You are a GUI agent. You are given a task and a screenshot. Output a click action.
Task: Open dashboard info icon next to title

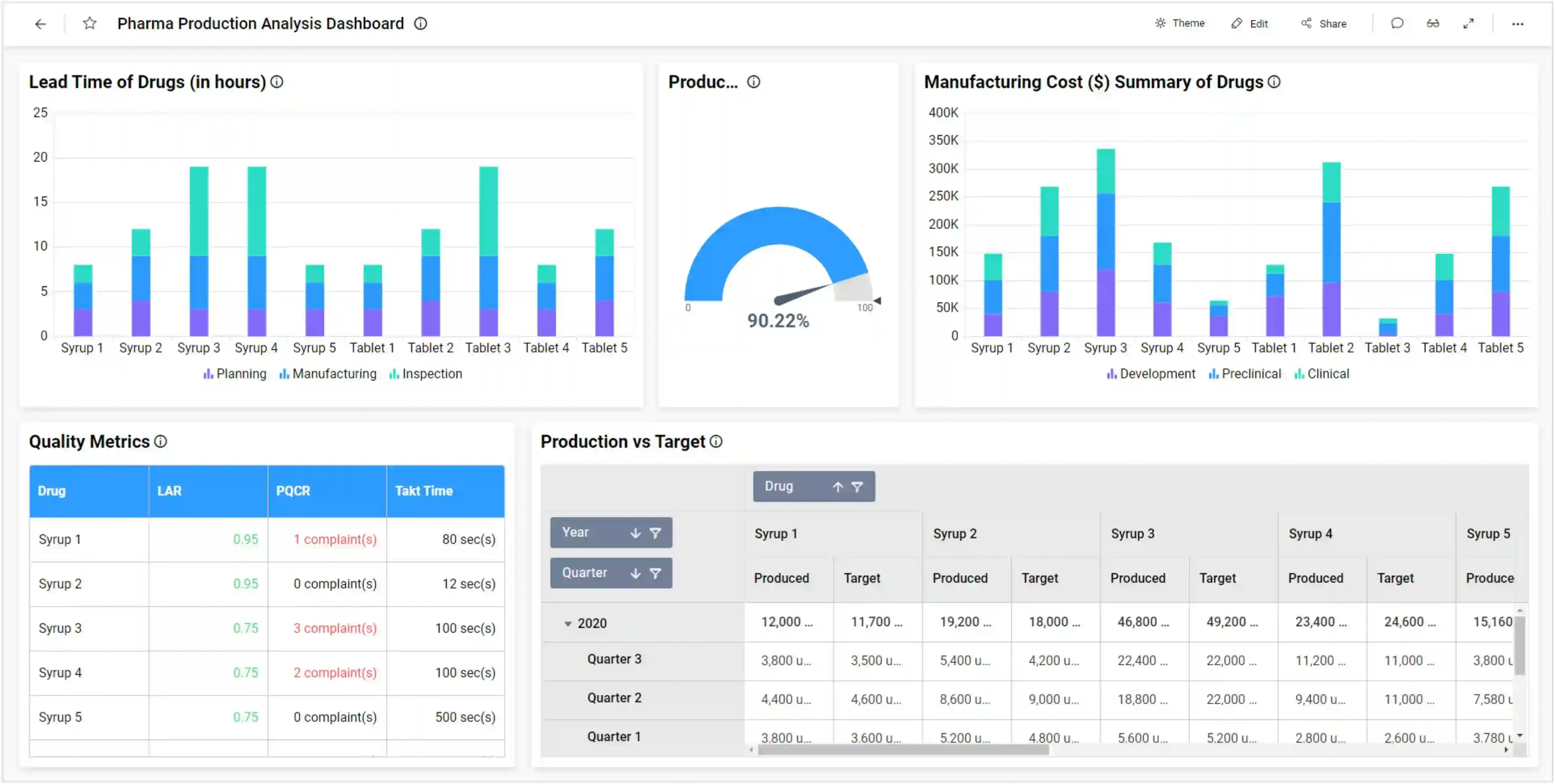[x=421, y=23]
